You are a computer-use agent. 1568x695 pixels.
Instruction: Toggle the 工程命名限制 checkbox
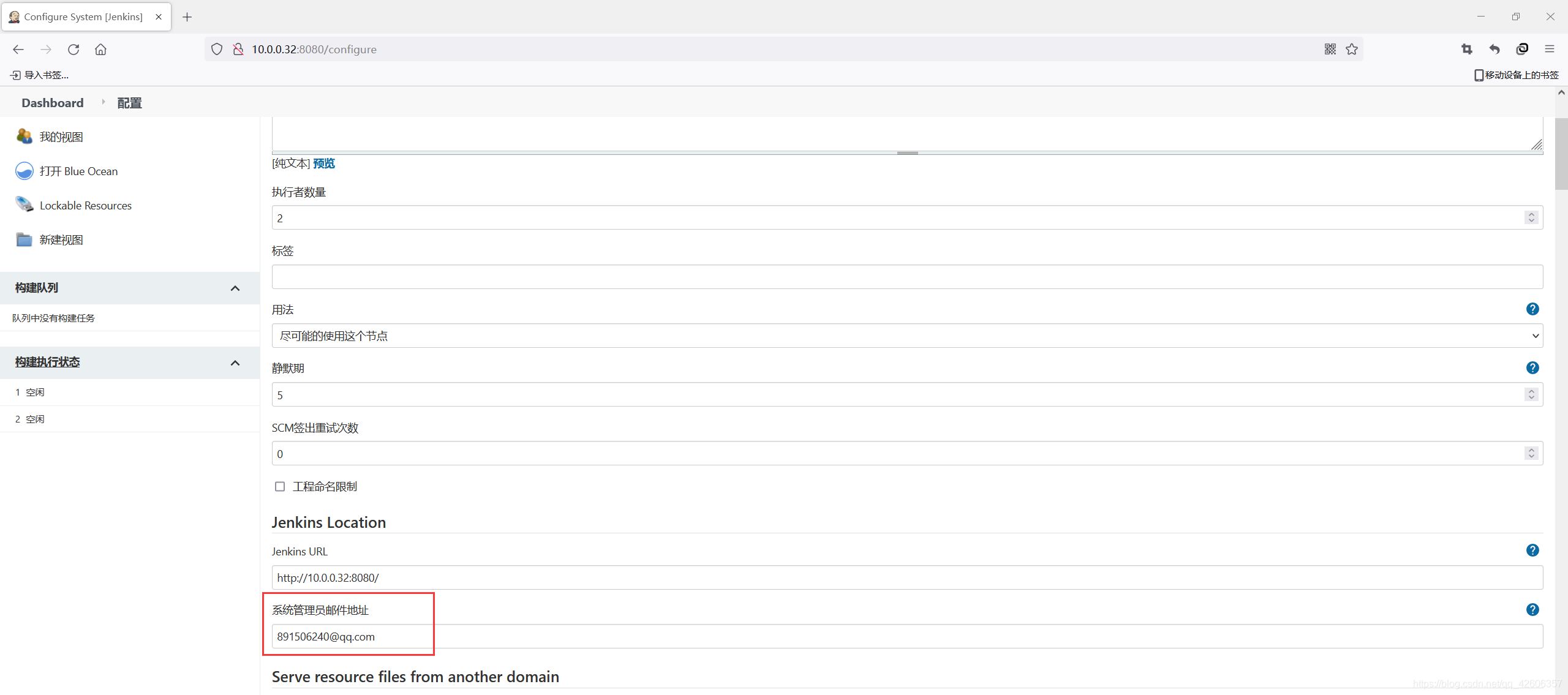tap(280, 486)
